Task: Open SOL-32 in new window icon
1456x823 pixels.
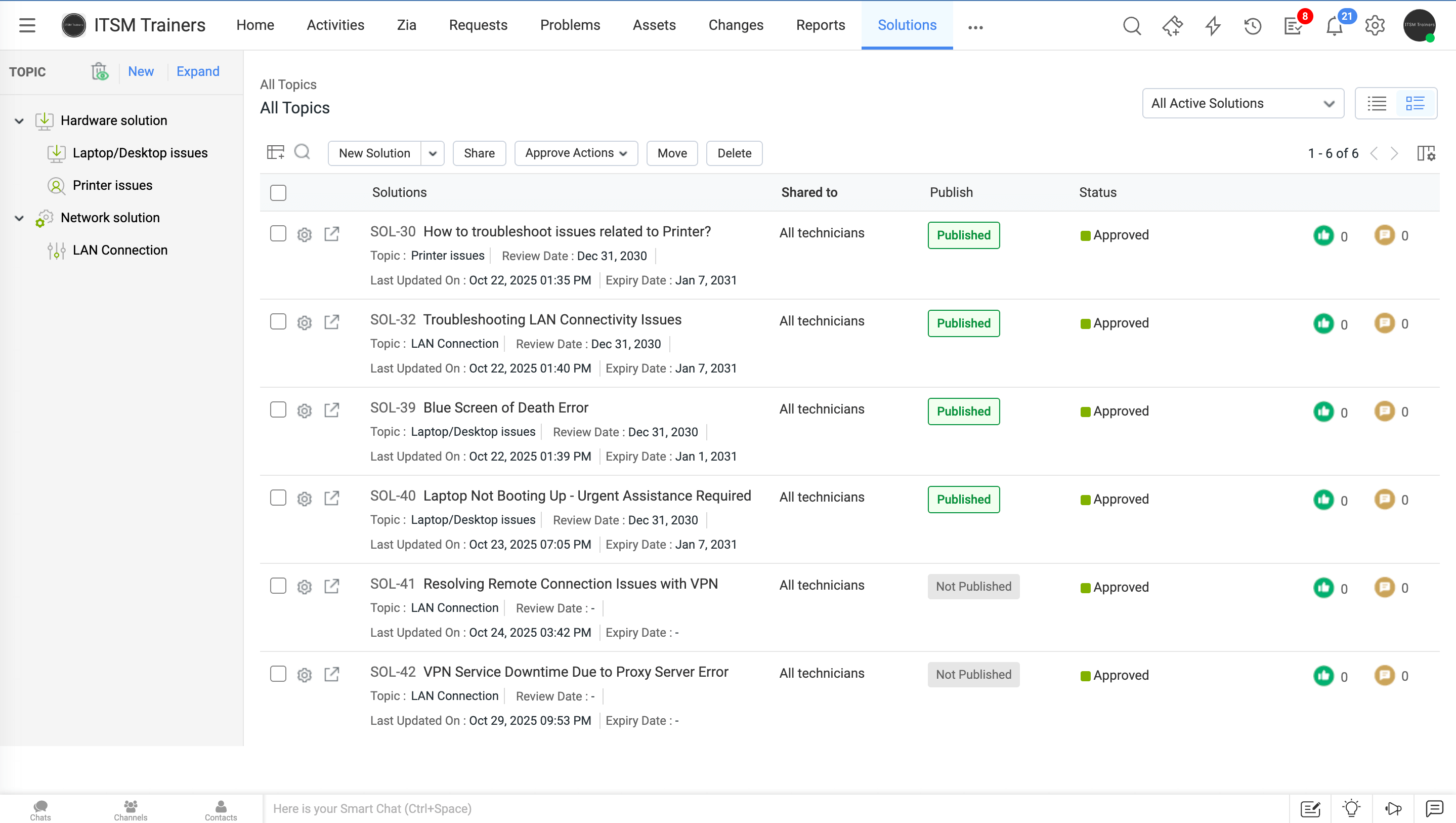Action: click(332, 322)
